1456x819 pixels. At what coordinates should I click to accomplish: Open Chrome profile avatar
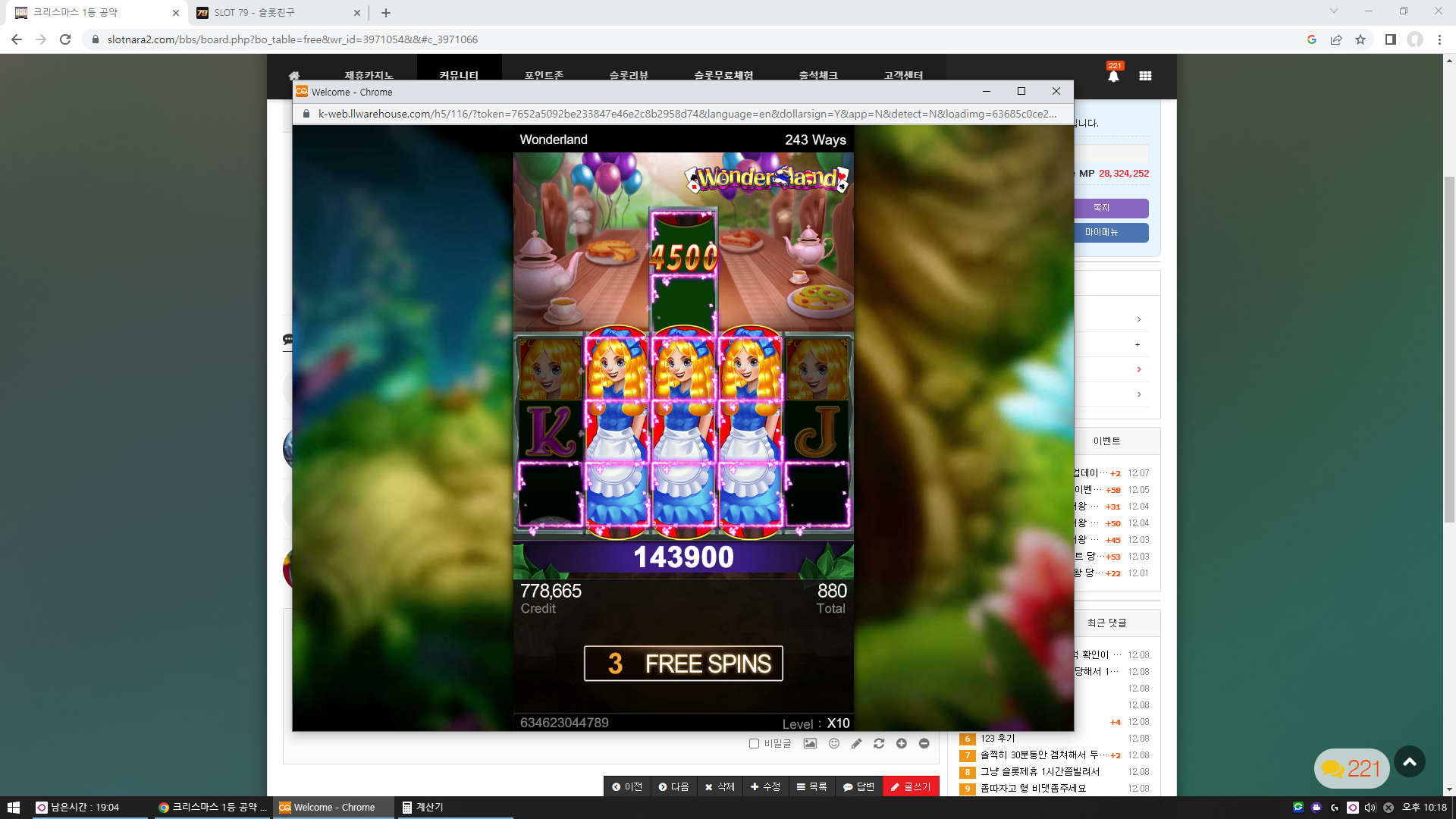[x=1415, y=39]
